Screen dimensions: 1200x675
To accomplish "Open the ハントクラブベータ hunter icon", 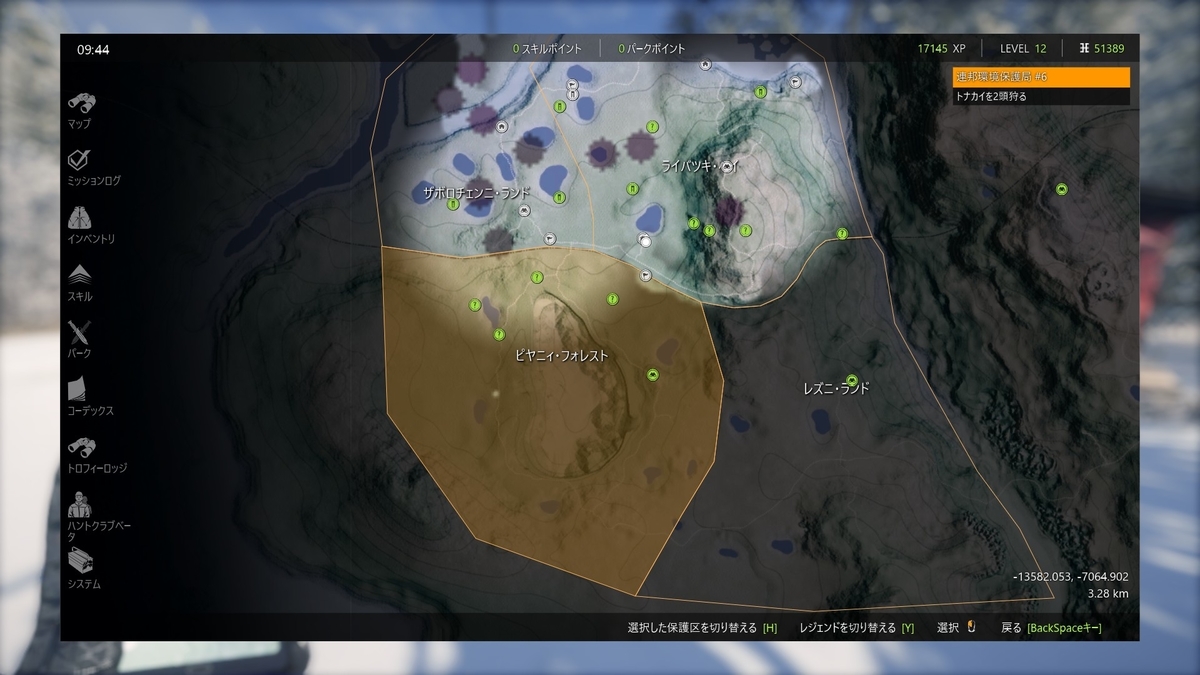I will 79,504.
